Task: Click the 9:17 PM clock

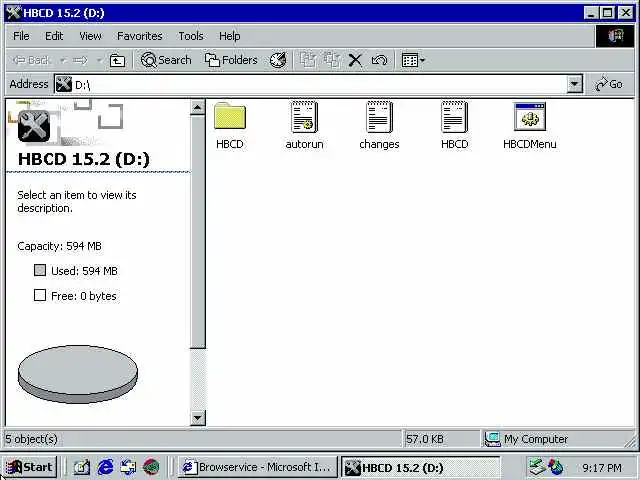Action: [x=602, y=468]
